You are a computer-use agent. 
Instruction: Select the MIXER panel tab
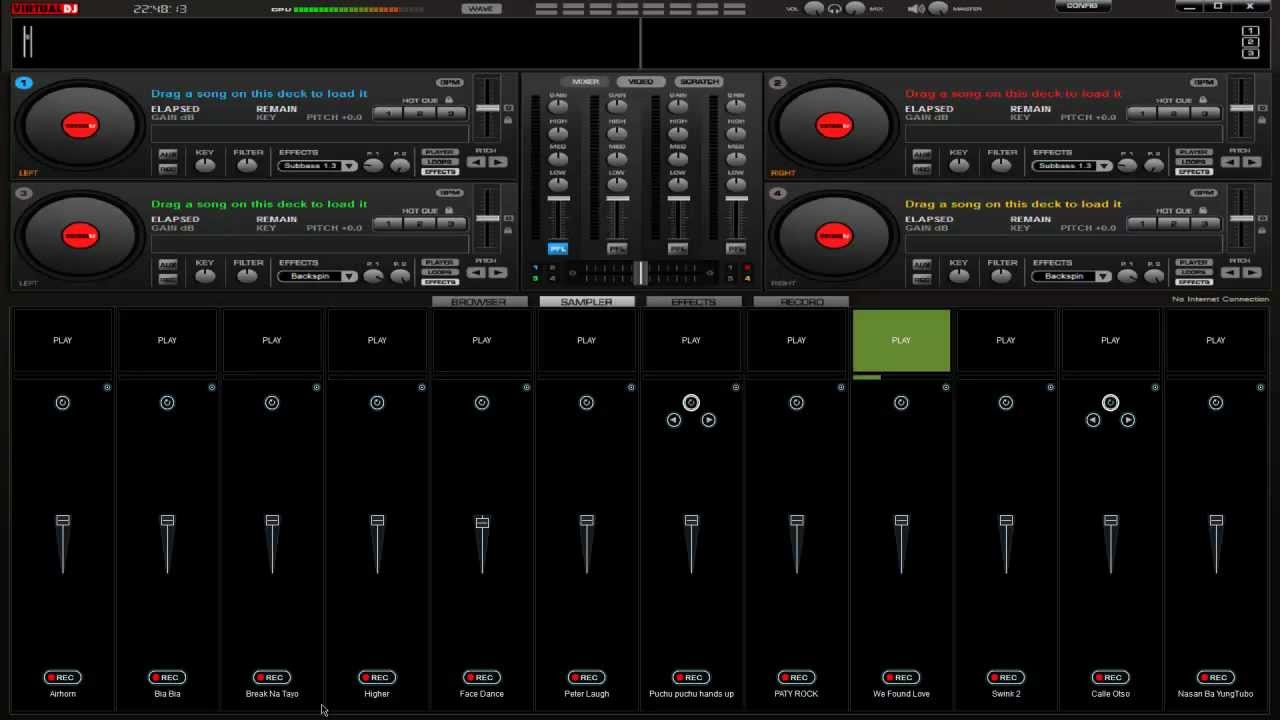click(585, 82)
